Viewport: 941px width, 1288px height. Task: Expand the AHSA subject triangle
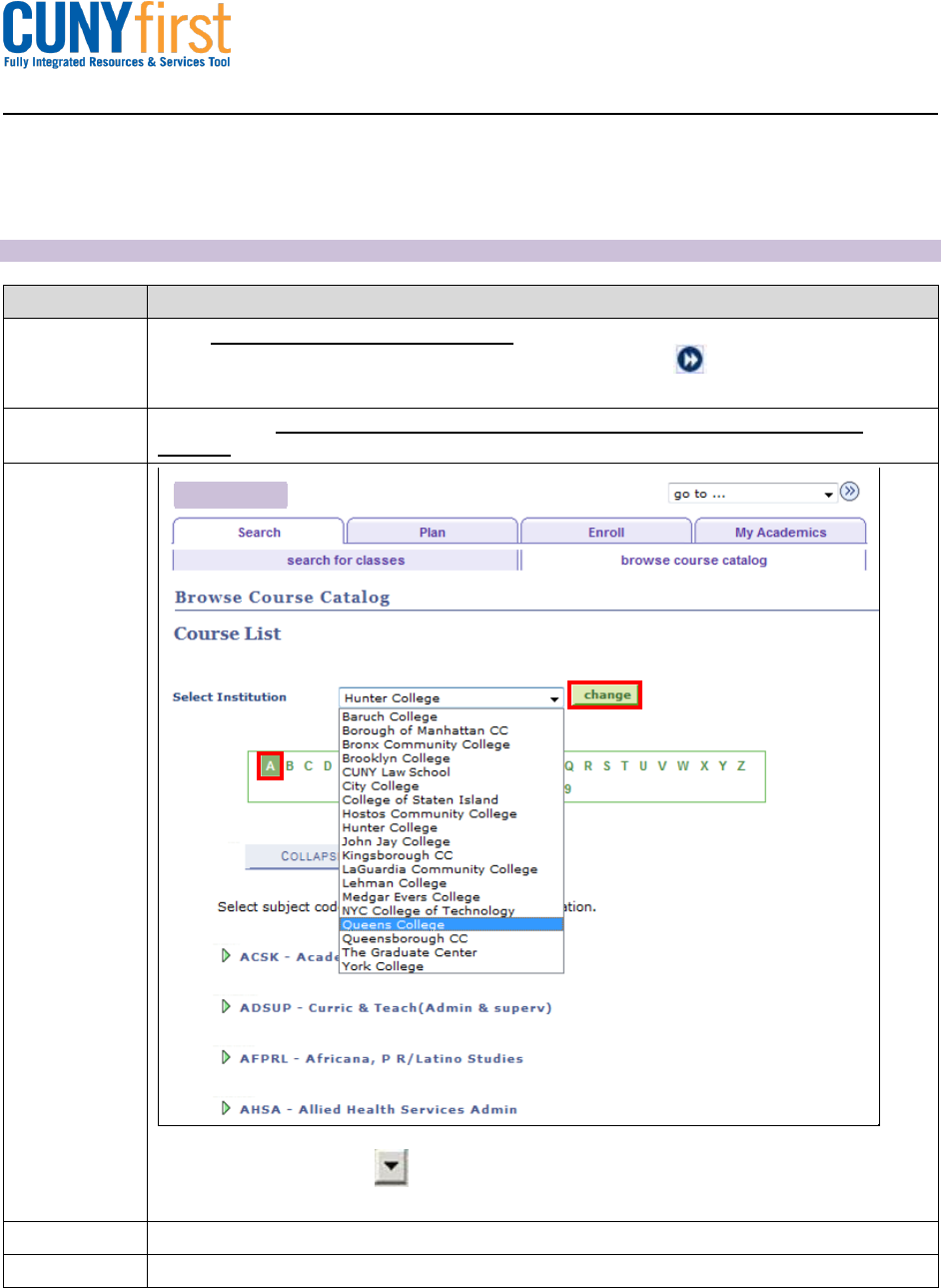click(227, 1108)
